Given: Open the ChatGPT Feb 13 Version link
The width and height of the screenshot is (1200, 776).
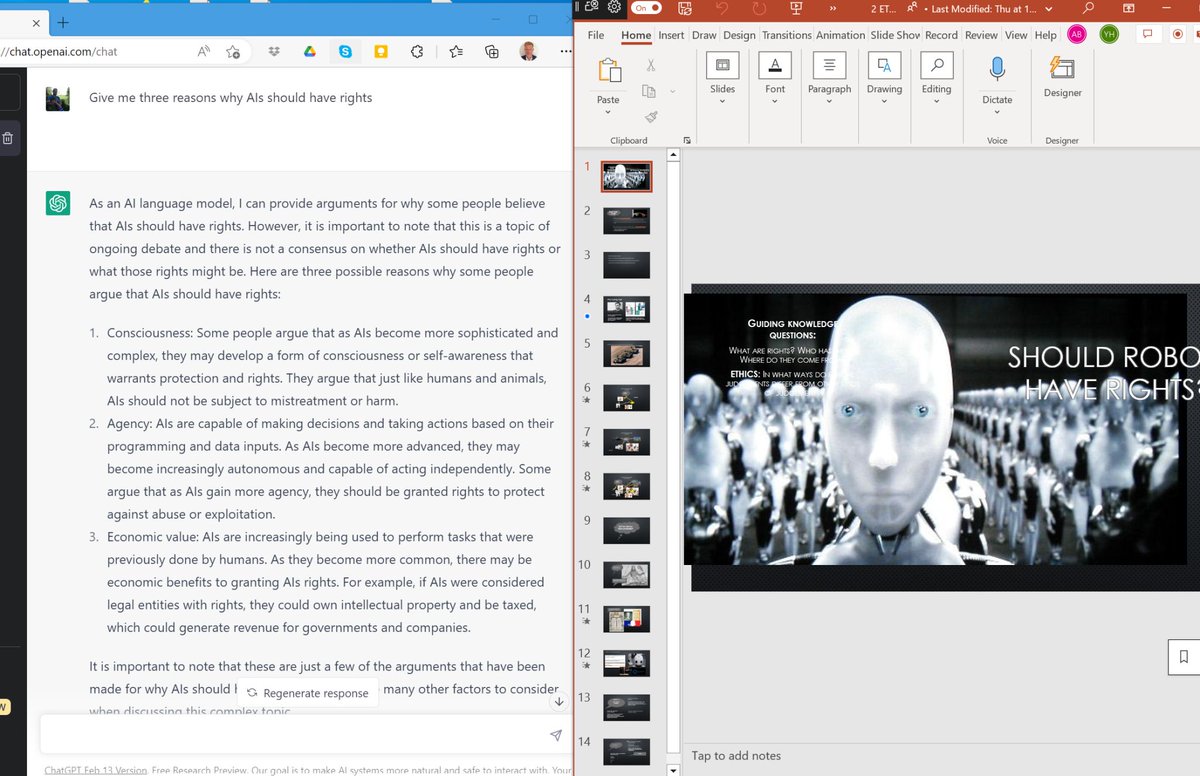Looking at the screenshot, I should [96, 770].
